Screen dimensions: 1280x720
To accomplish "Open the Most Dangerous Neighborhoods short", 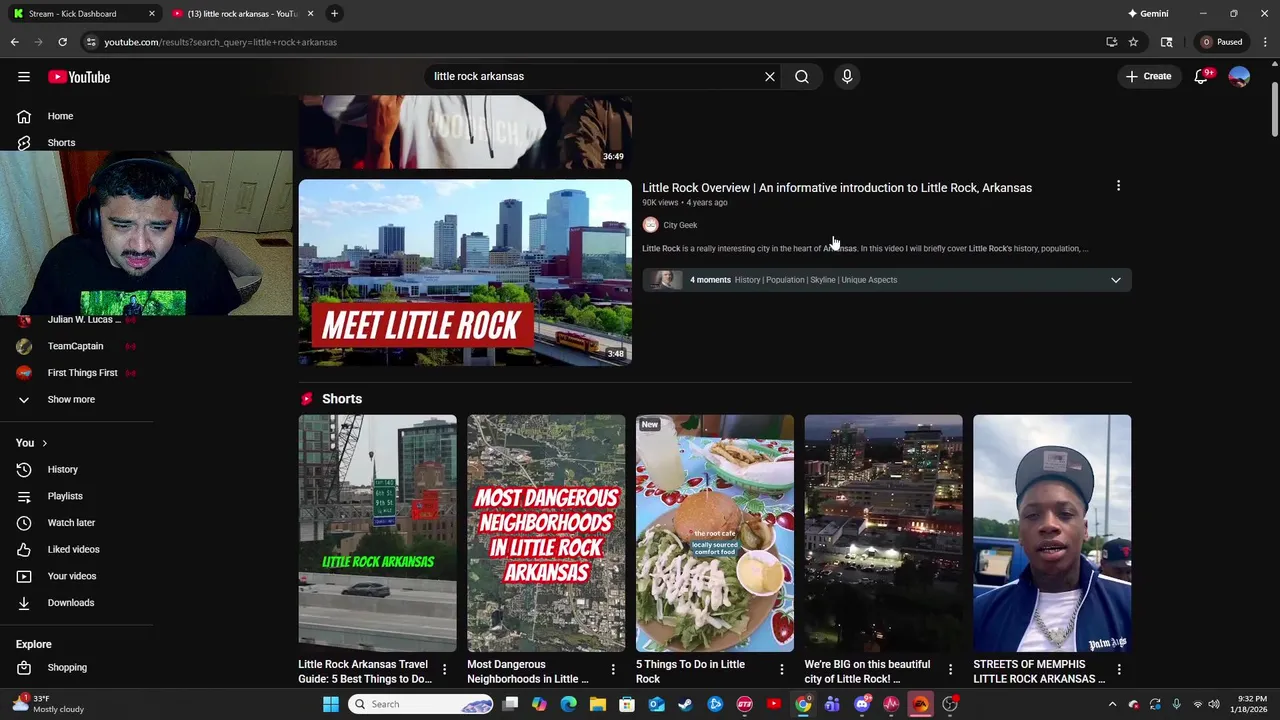I will click(x=546, y=533).
